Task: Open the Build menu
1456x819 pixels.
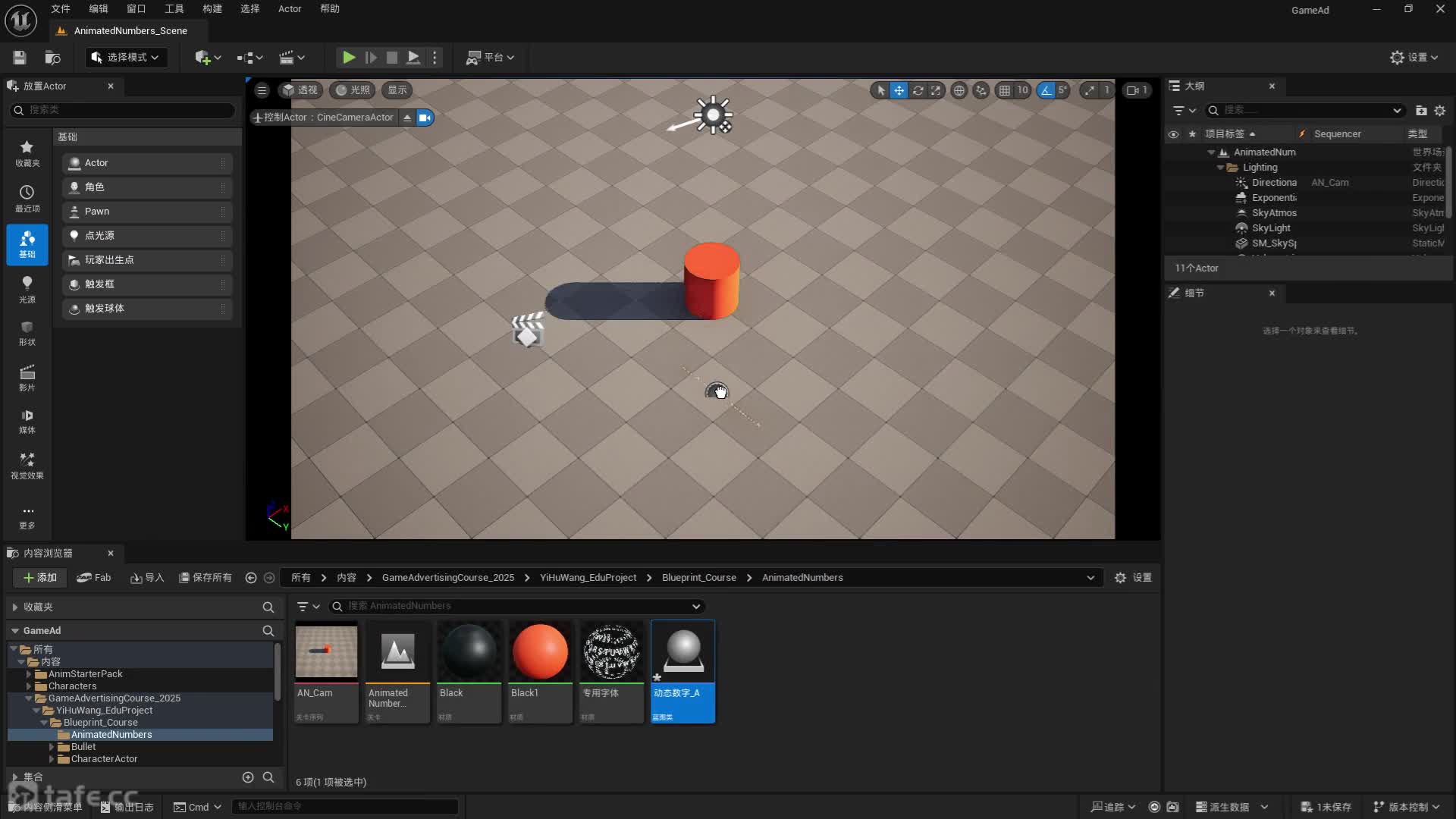Action: tap(212, 9)
